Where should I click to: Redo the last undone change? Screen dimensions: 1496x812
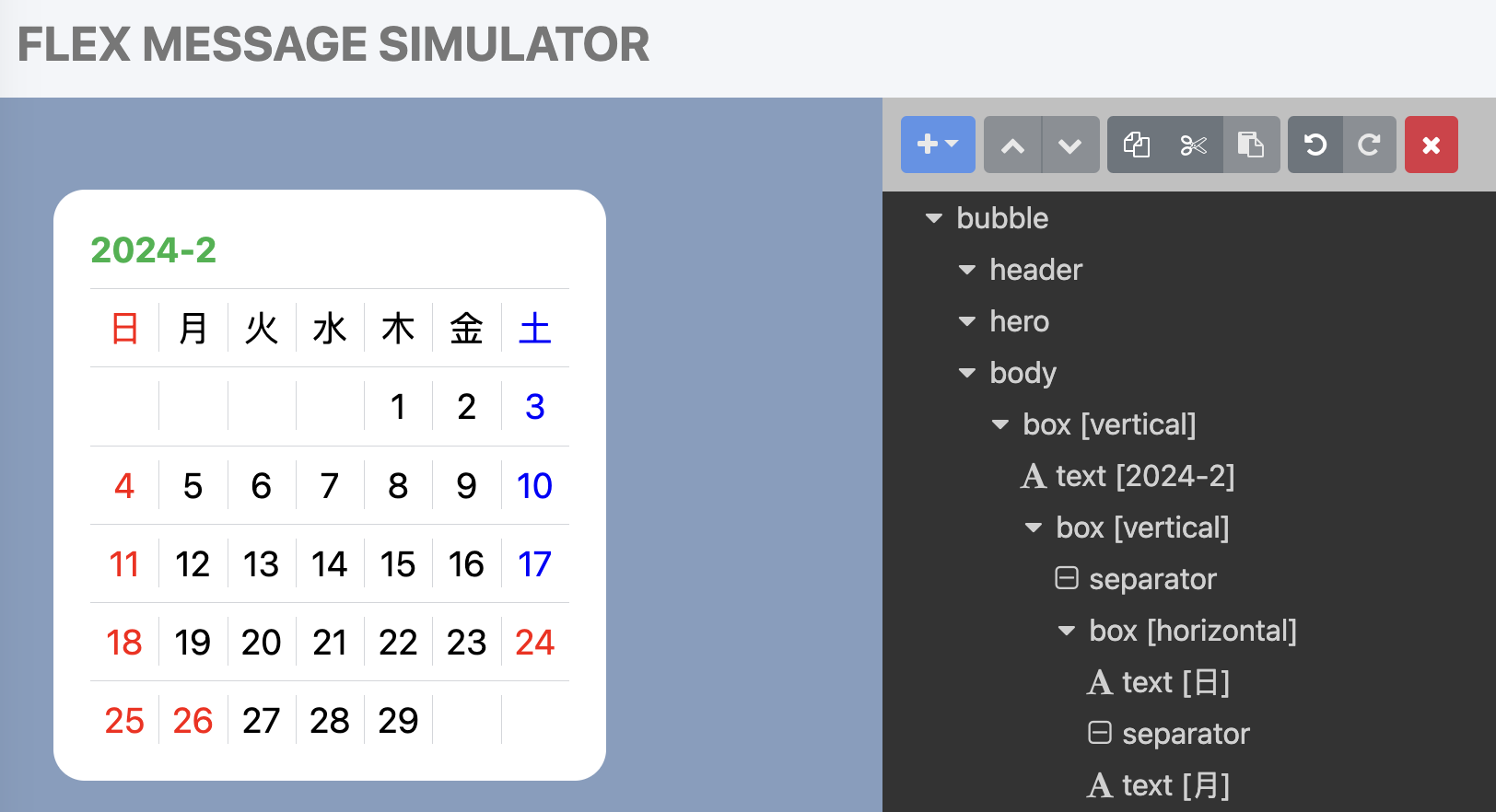click(1369, 145)
